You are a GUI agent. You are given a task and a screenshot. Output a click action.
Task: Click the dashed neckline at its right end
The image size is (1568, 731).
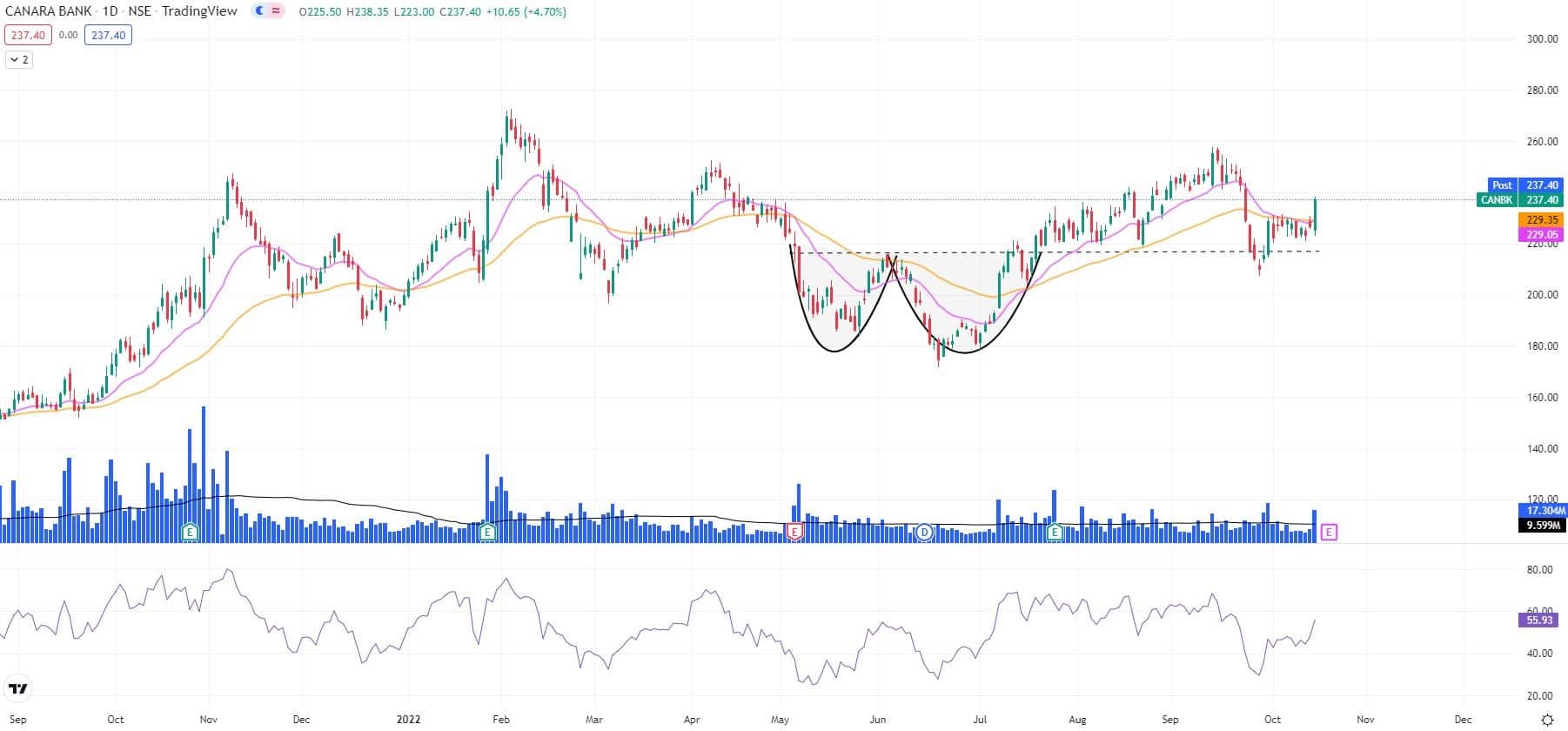click(1317, 251)
